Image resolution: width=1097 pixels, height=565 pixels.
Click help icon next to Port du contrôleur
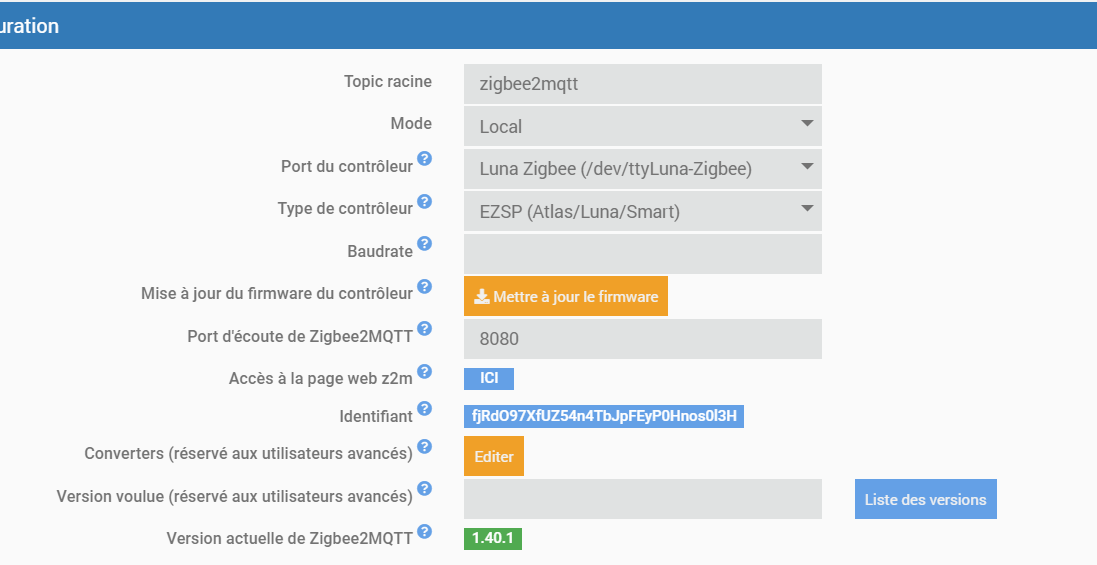pyautogui.click(x=424, y=160)
